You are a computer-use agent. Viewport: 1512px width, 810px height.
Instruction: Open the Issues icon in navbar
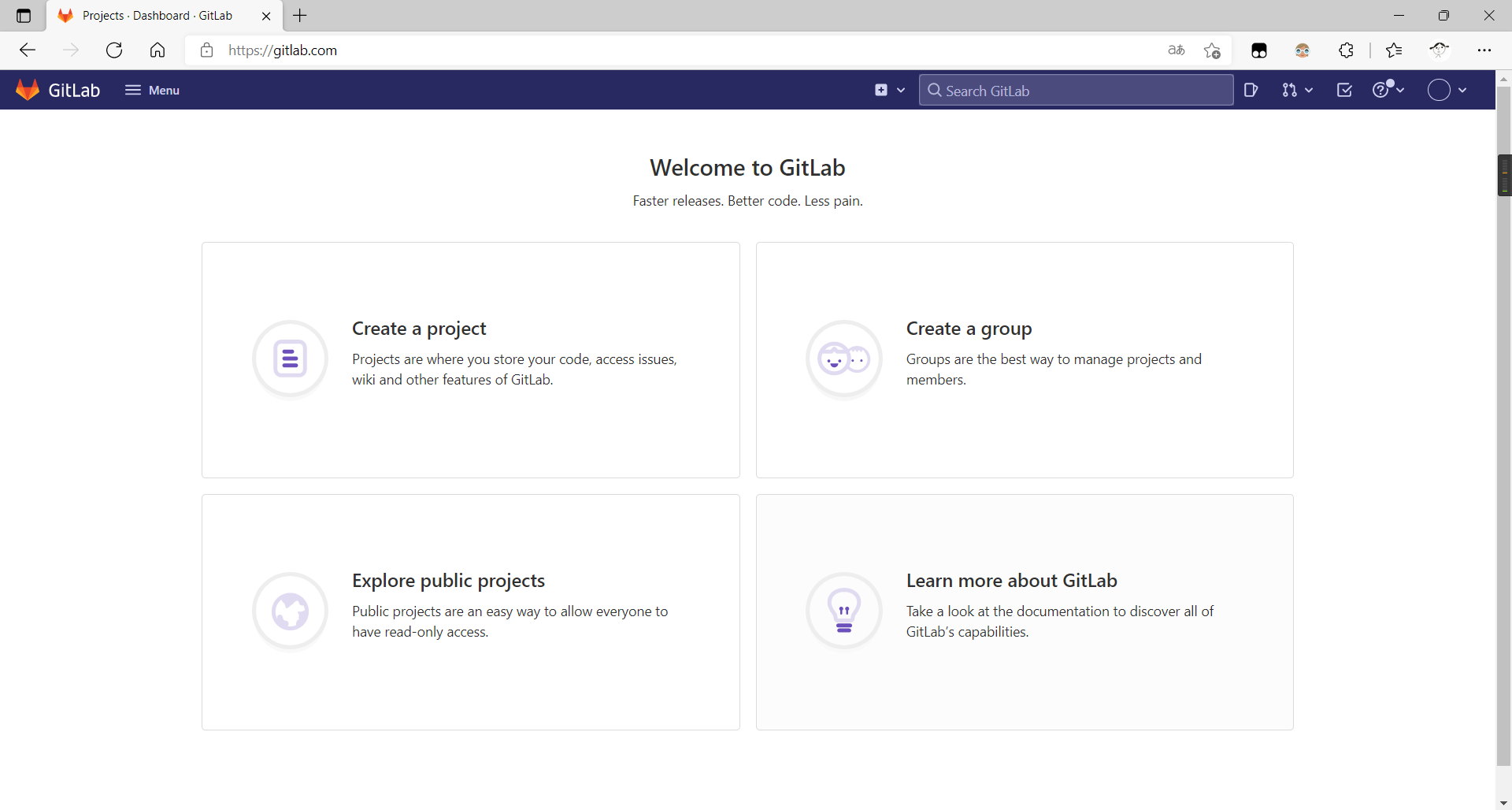coord(1251,90)
